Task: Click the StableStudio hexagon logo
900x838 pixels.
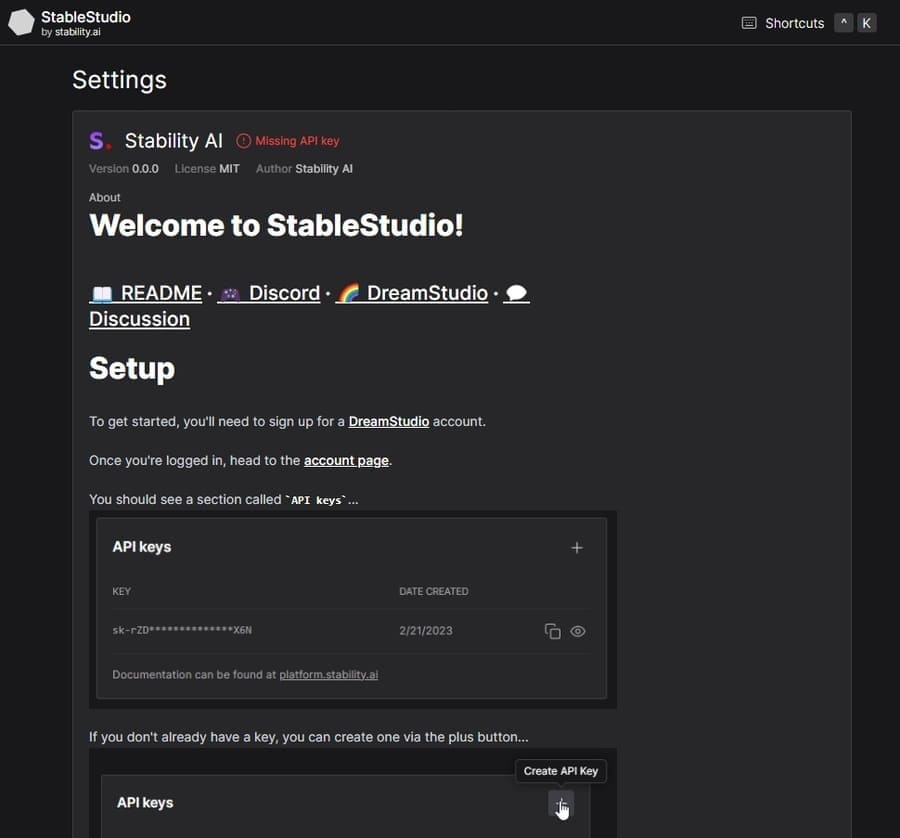Action: [21, 22]
